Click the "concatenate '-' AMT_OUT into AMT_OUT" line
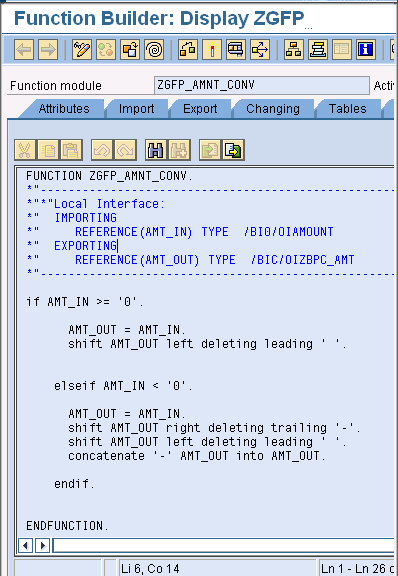This screenshot has height=576, width=398. coord(197,456)
